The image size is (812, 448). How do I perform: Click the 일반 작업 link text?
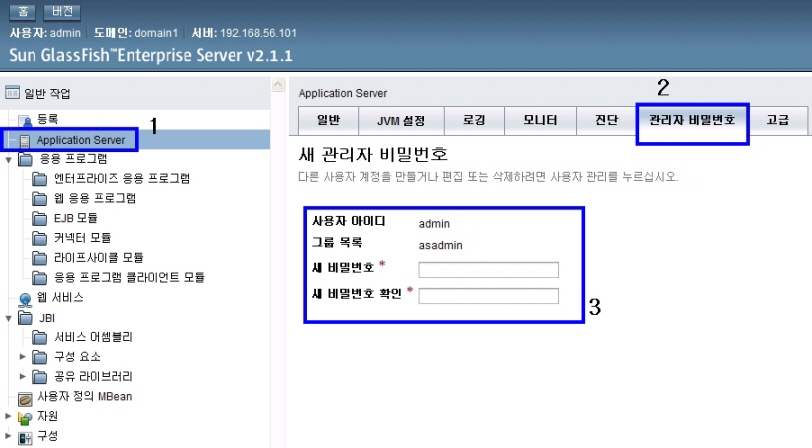pos(47,93)
